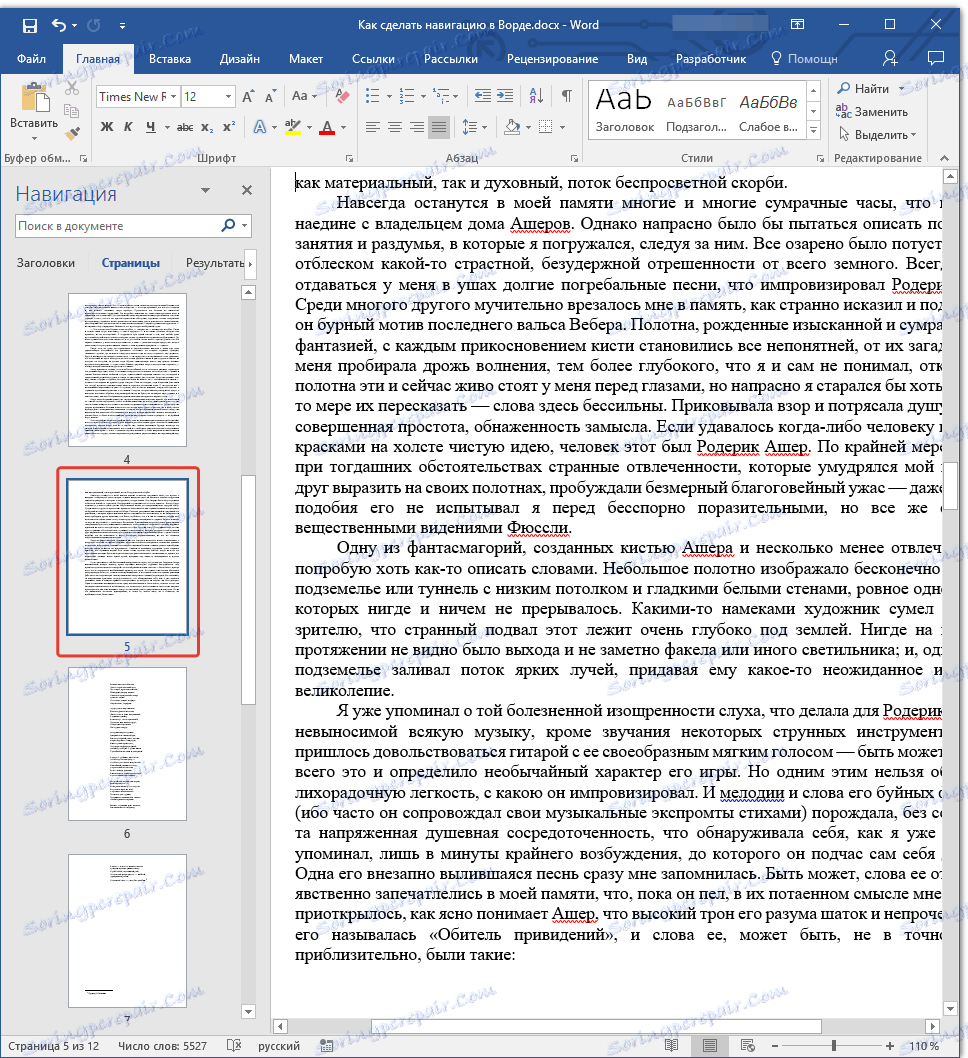Open the Макет ribbon tab
The width and height of the screenshot is (968, 1058).
click(306, 59)
